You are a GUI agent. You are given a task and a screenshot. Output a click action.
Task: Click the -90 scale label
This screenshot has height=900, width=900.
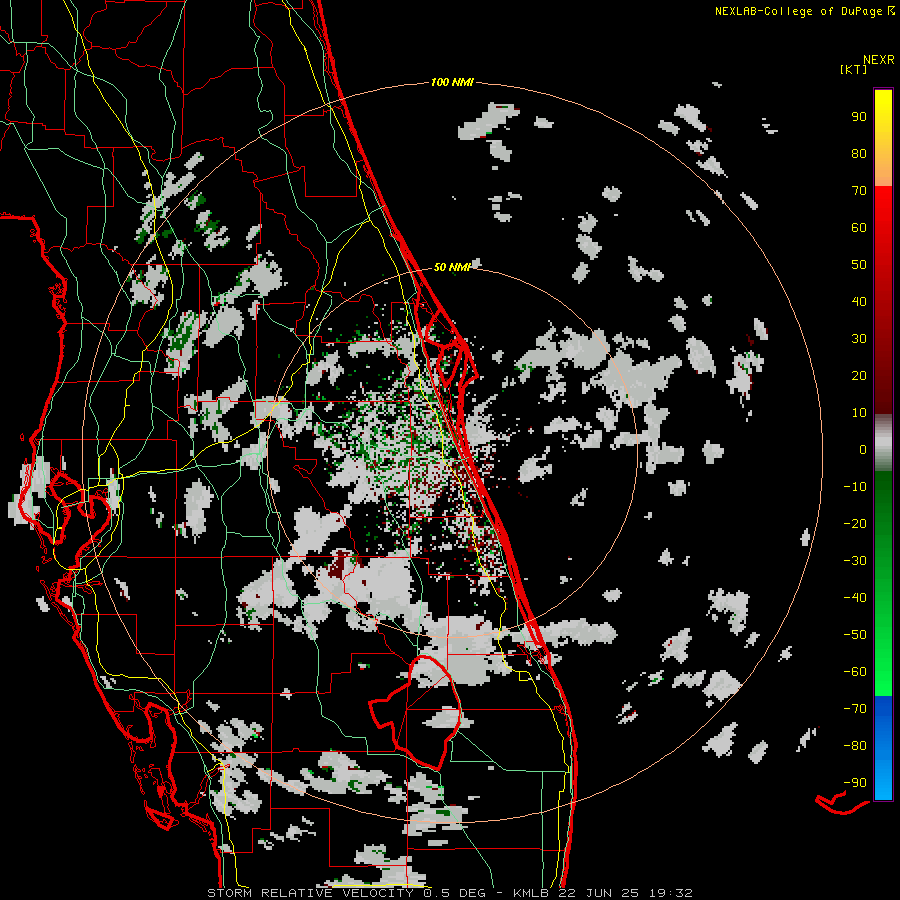pyautogui.click(x=855, y=783)
